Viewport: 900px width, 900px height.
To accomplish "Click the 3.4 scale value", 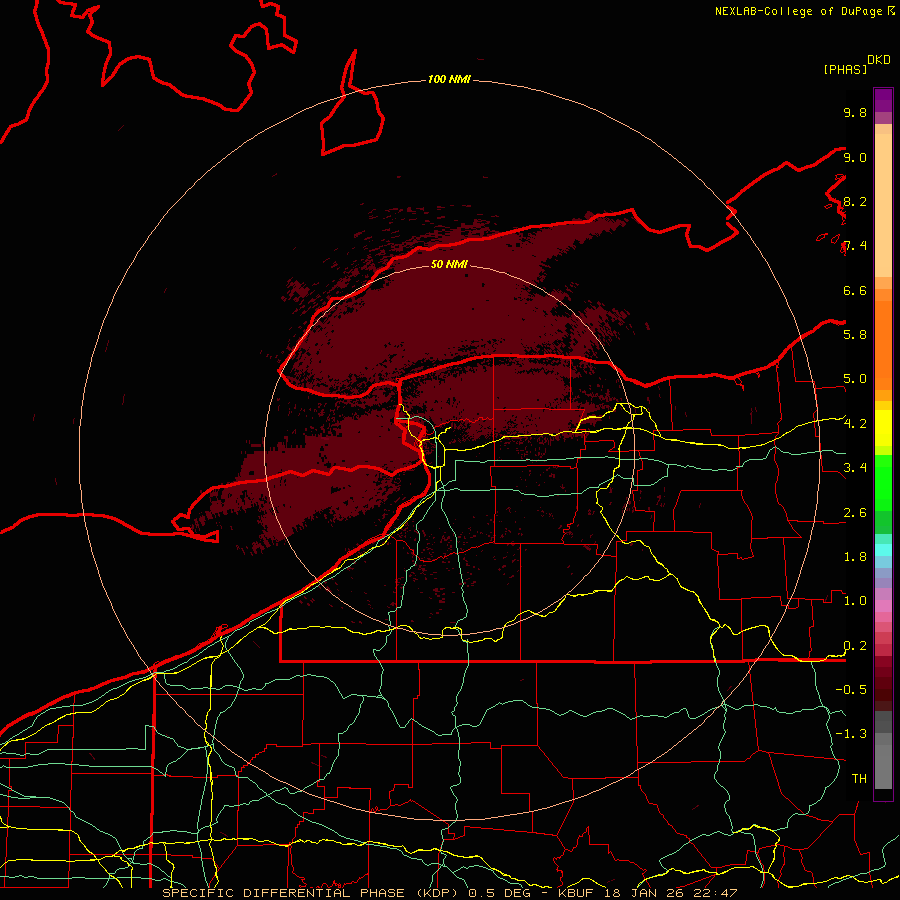I will tap(855, 467).
